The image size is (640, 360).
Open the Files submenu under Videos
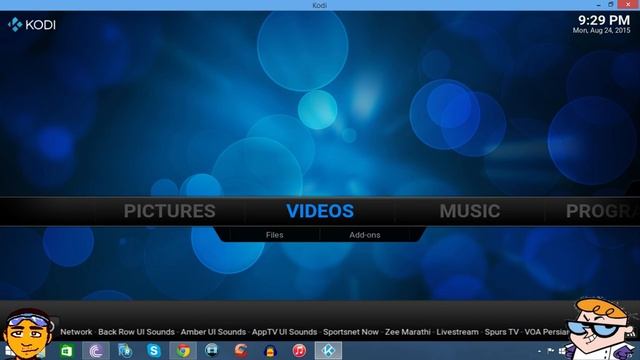pos(274,235)
